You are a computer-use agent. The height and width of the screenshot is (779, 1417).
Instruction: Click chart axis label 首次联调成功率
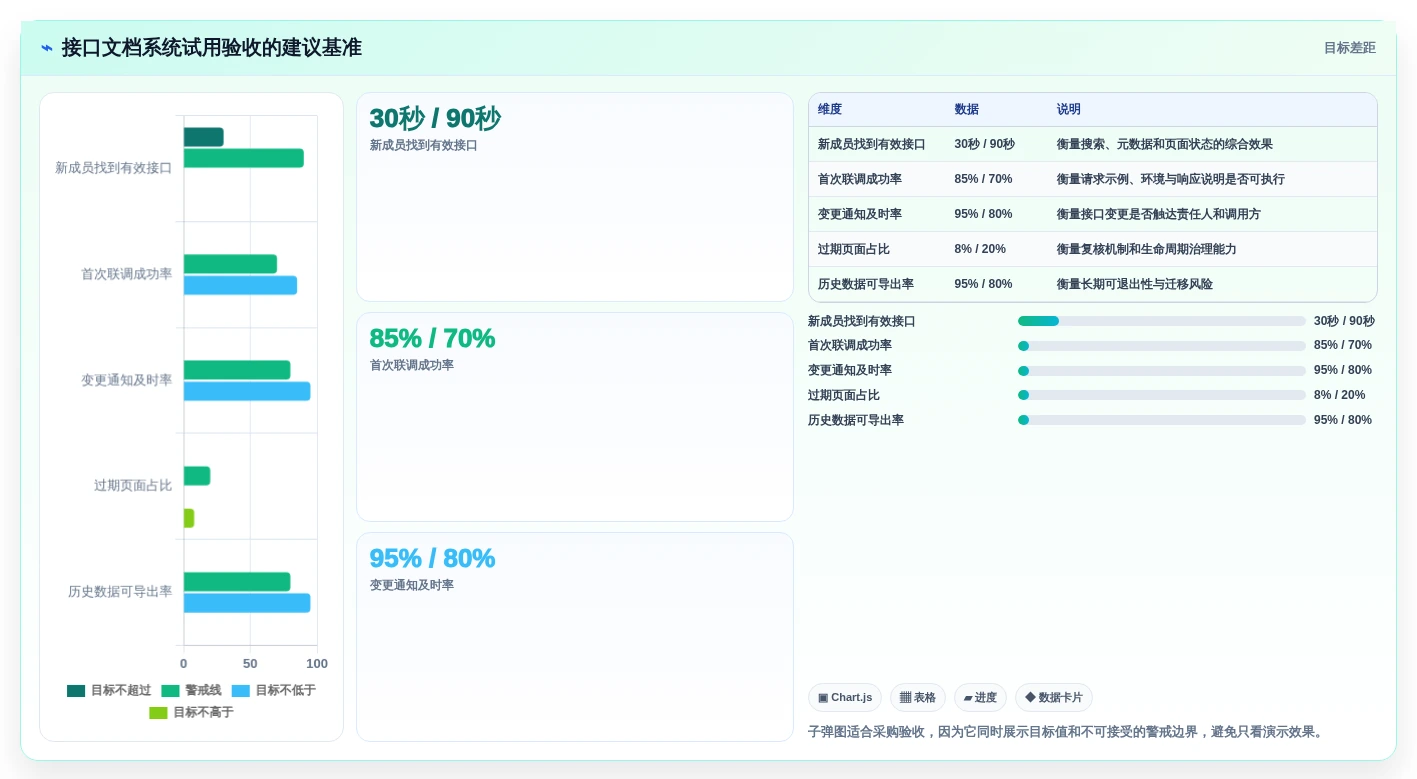point(126,274)
